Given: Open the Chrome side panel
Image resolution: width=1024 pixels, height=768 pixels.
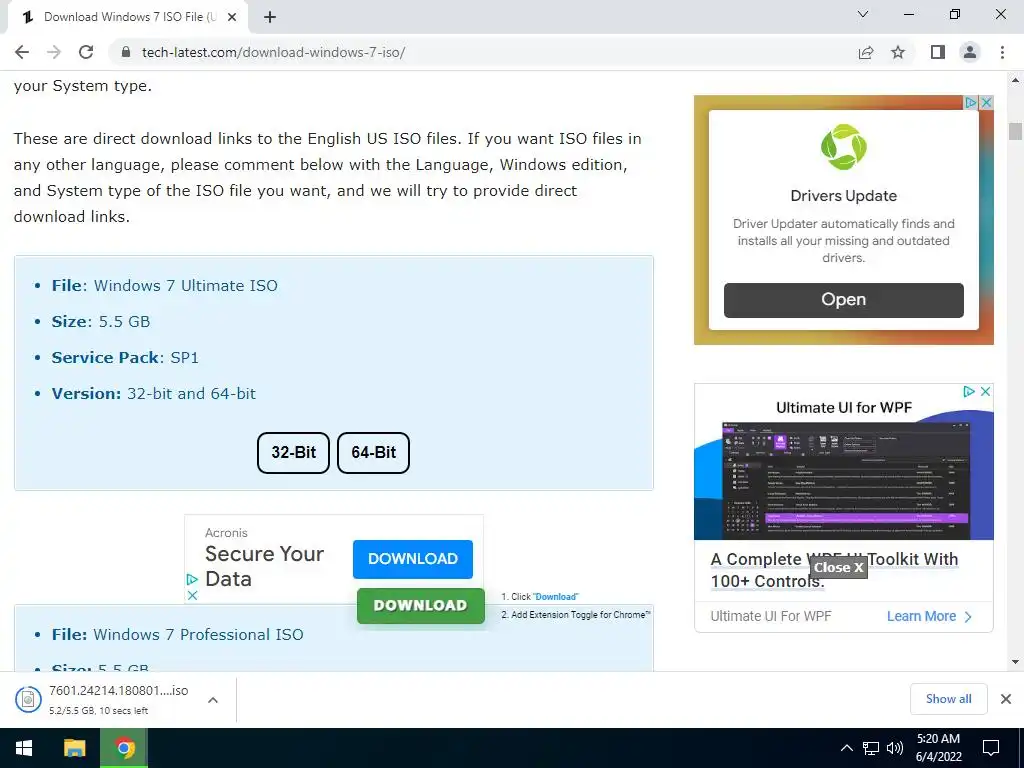Looking at the screenshot, I should (x=938, y=52).
